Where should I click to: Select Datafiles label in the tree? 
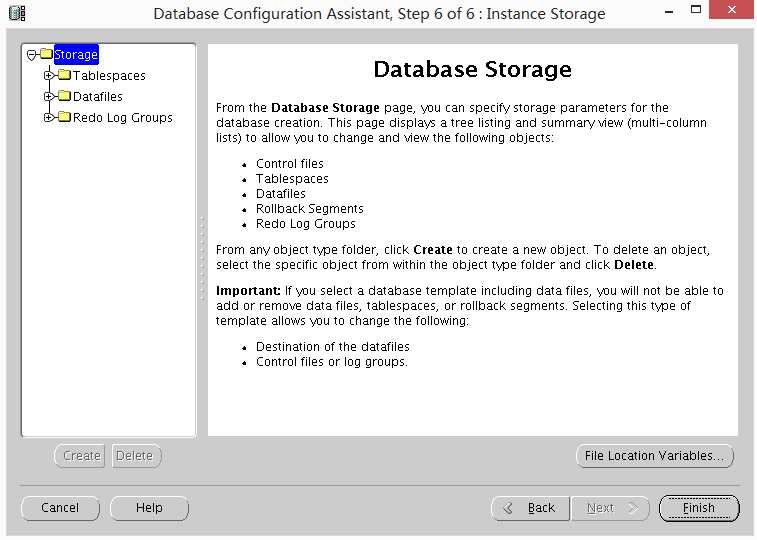tap(98, 96)
